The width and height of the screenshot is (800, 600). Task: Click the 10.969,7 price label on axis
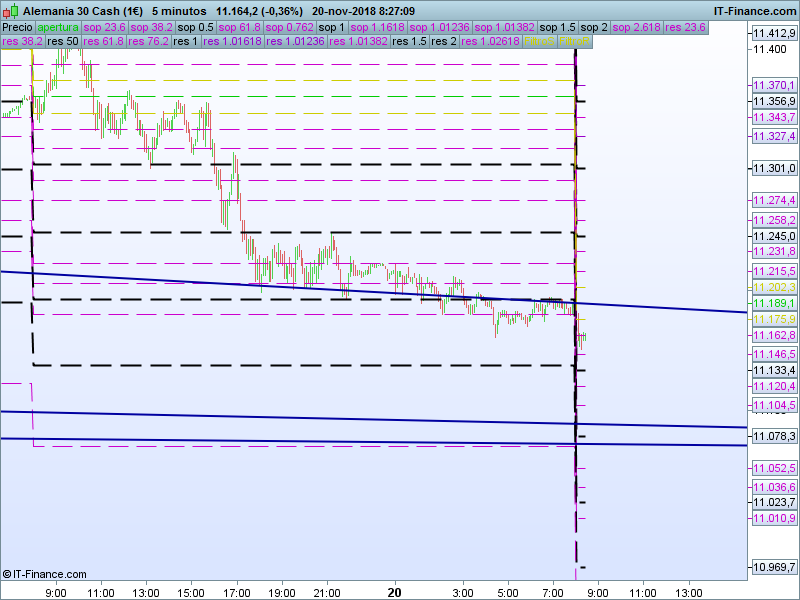(x=773, y=568)
